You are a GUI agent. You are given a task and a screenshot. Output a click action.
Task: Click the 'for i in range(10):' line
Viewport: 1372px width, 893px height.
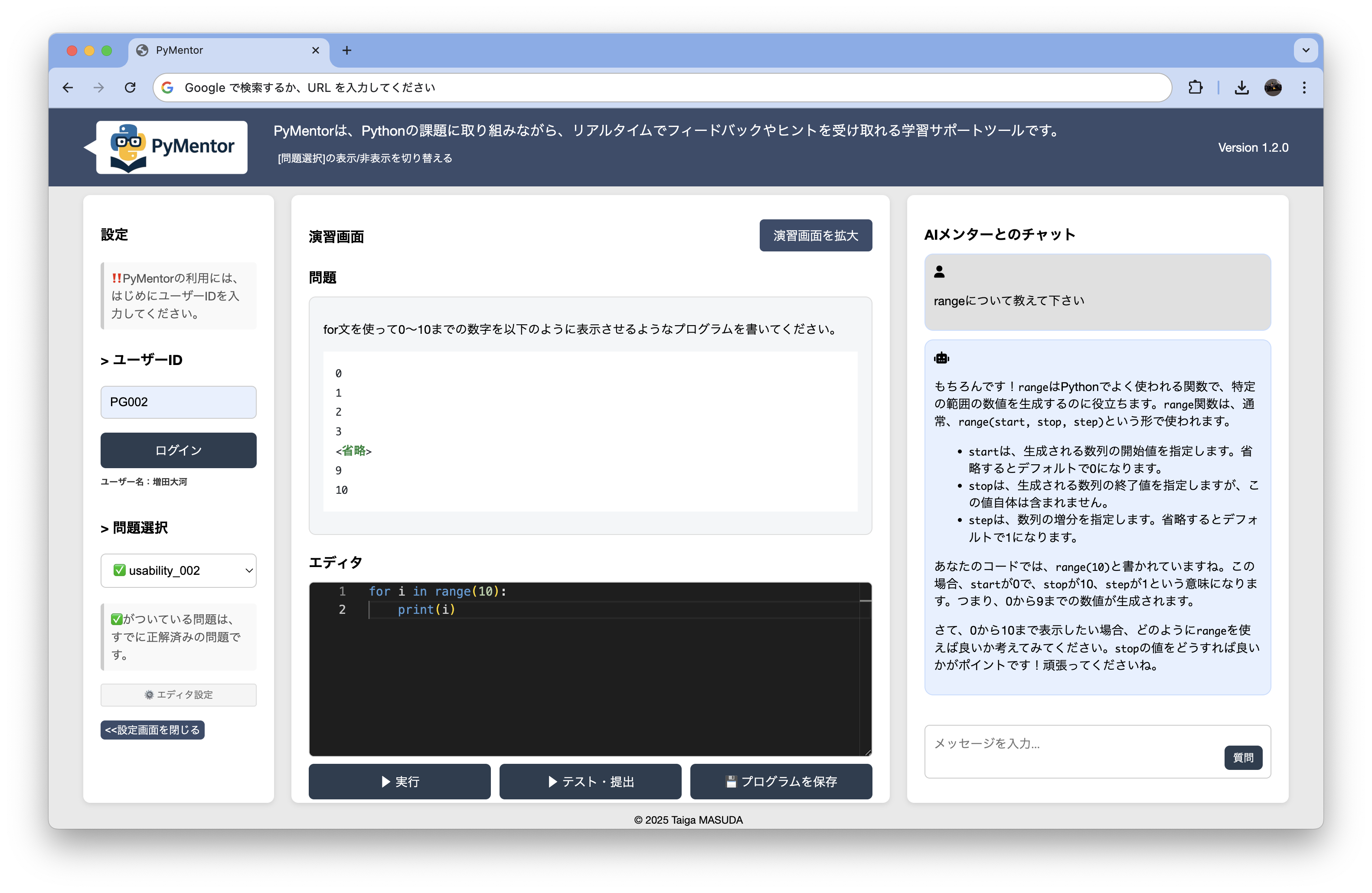[438, 592]
